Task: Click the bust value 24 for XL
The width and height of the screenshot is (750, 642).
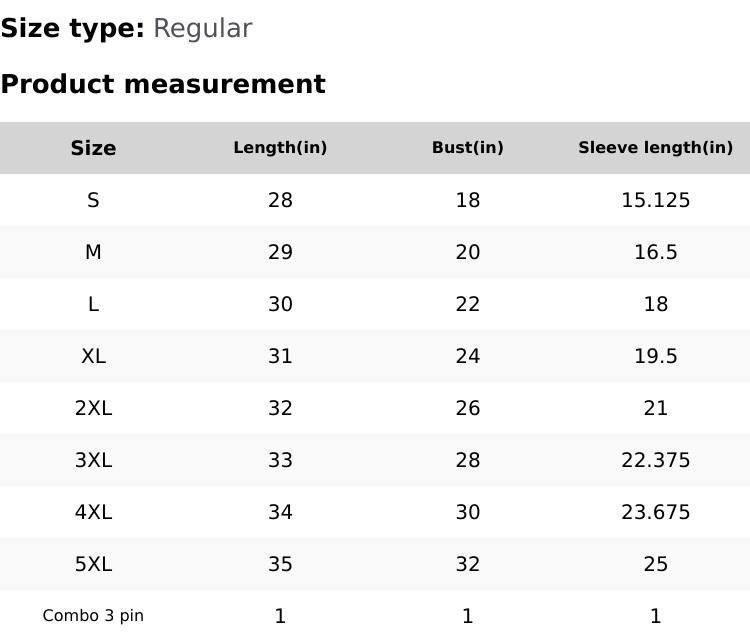Action: (x=467, y=356)
